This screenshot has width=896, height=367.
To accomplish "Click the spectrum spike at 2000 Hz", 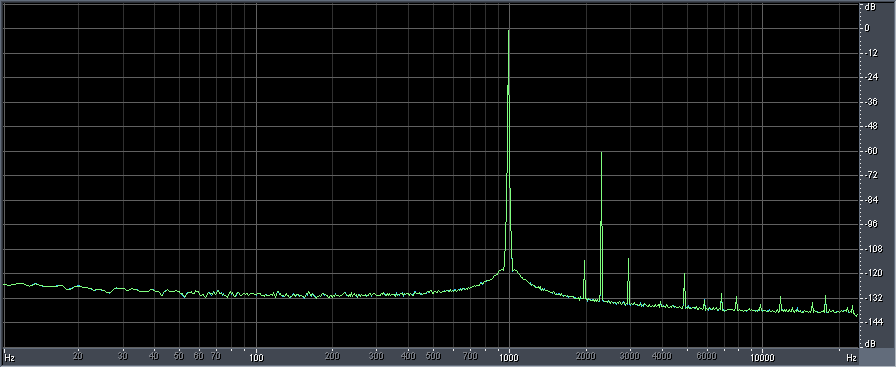I will coord(584,262).
